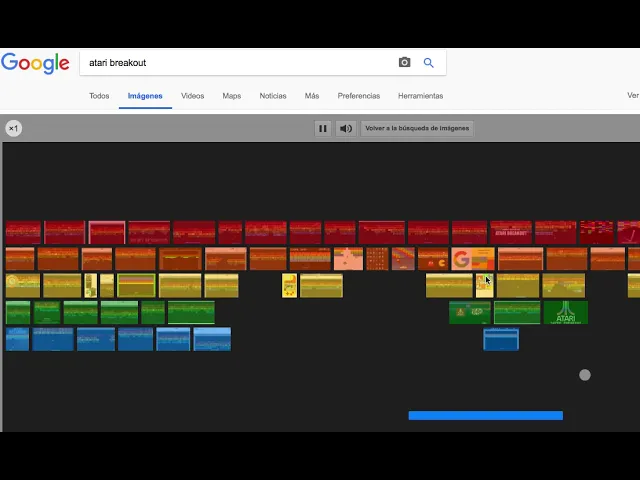Click the orange dotted grid pattern brick

pos(377,259)
